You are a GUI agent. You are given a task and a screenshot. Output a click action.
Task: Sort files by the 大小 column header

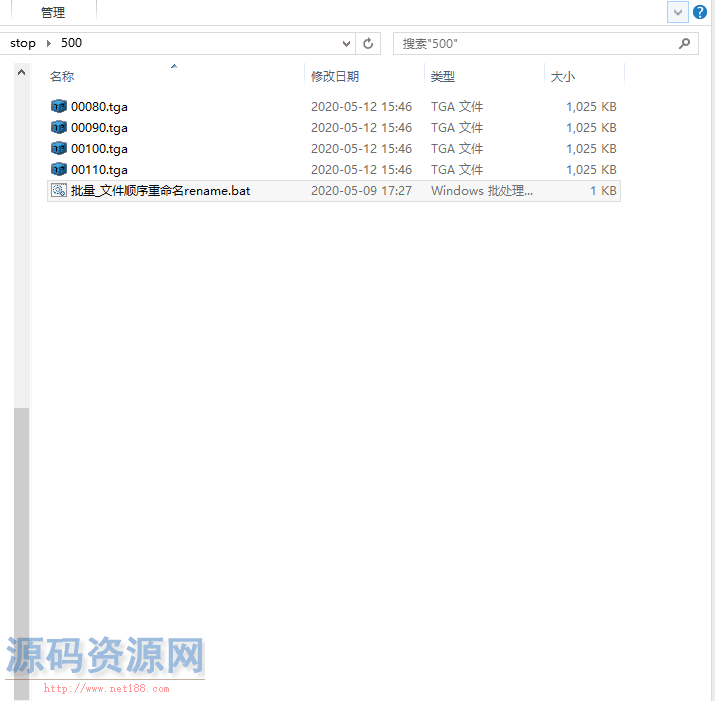point(563,76)
